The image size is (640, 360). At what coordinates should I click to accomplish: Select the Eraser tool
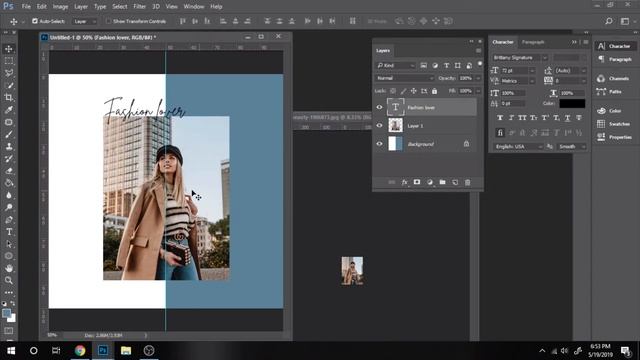click(9, 171)
